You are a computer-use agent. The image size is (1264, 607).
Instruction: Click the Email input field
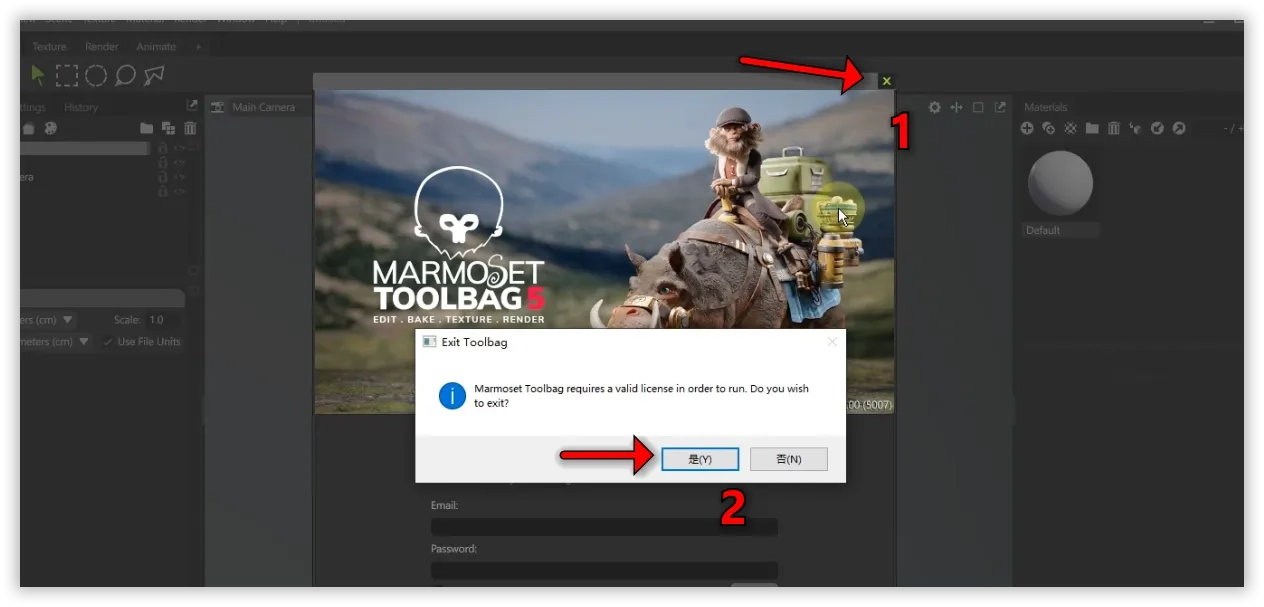604,526
